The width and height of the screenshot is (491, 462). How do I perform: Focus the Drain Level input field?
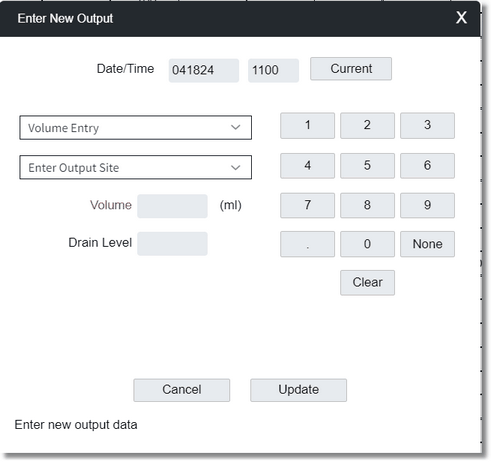point(172,244)
